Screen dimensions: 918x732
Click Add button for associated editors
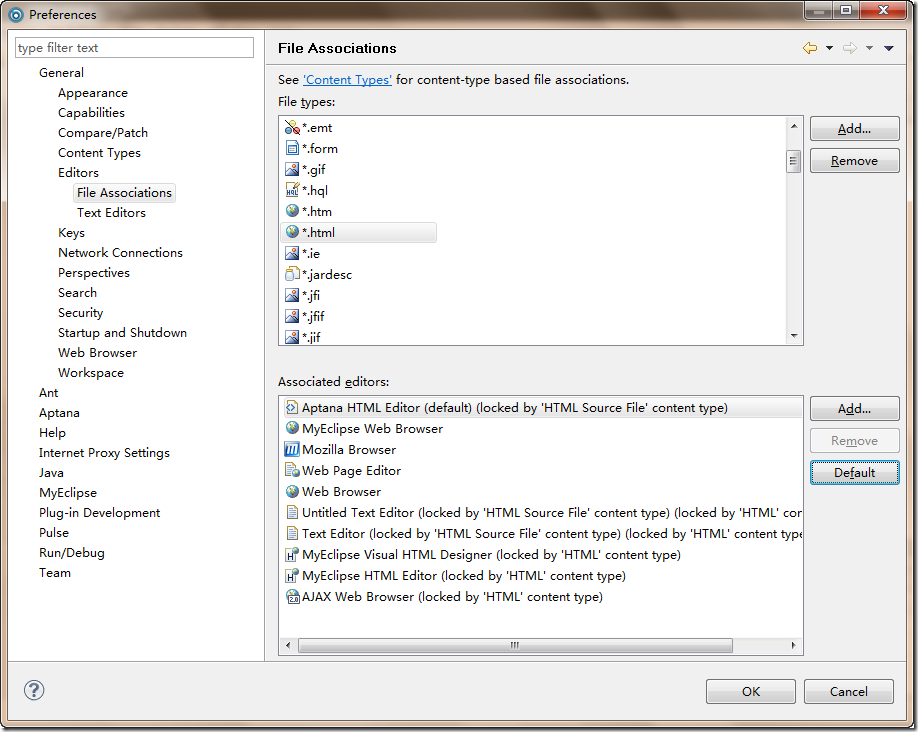[x=854, y=409]
